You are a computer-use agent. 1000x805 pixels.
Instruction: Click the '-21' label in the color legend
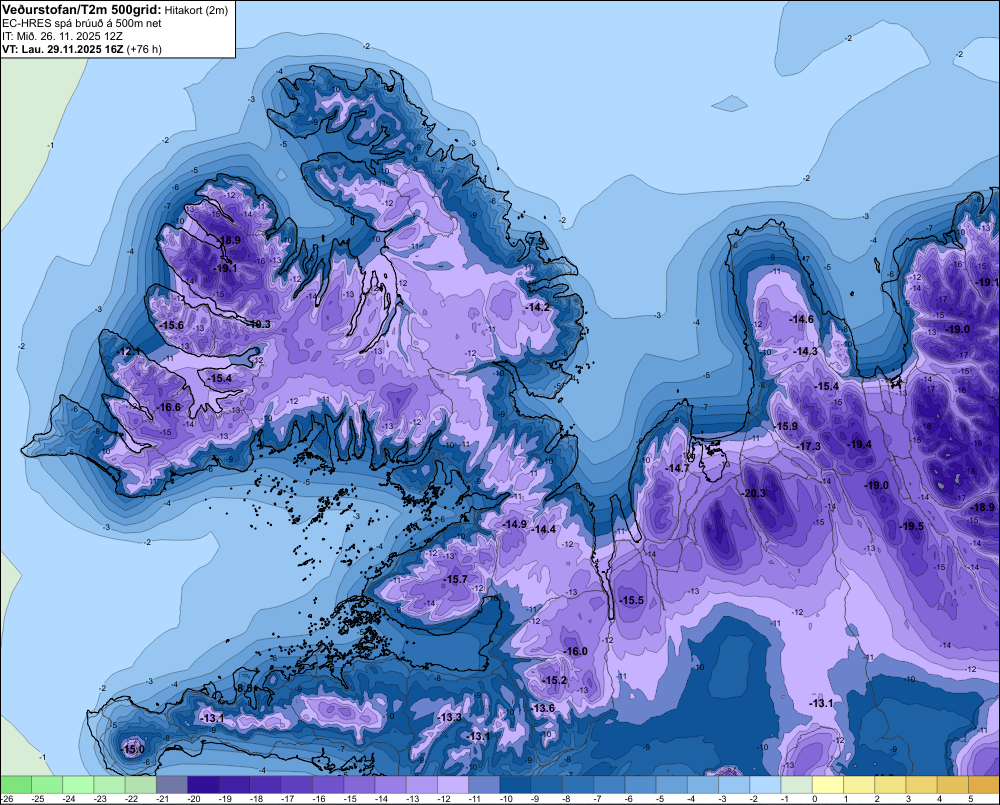point(162,799)
